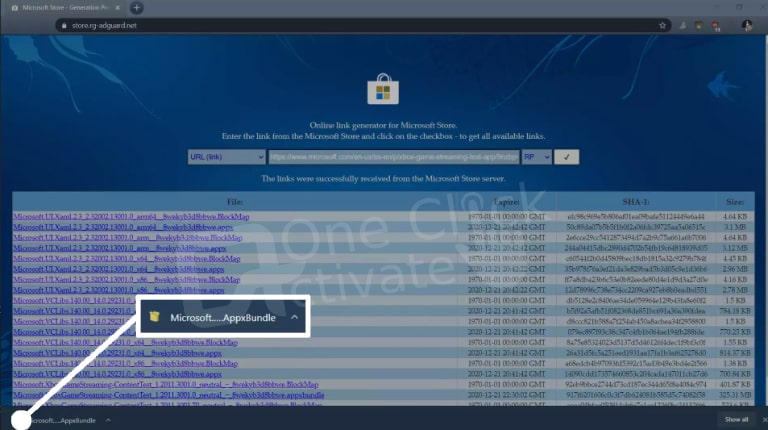
Task: Download VCLibs x64 BlockMap file link
Action: point(125,343)
